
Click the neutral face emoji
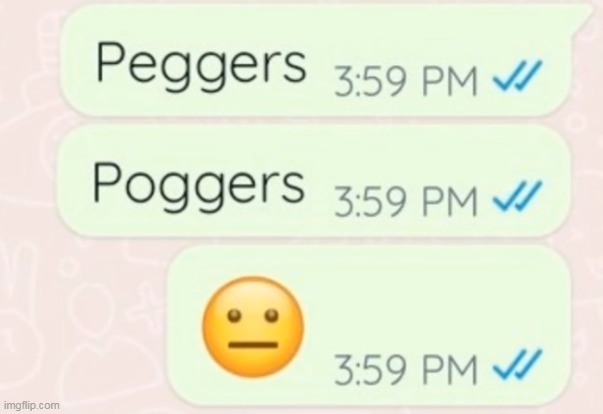tap(253, 326)
